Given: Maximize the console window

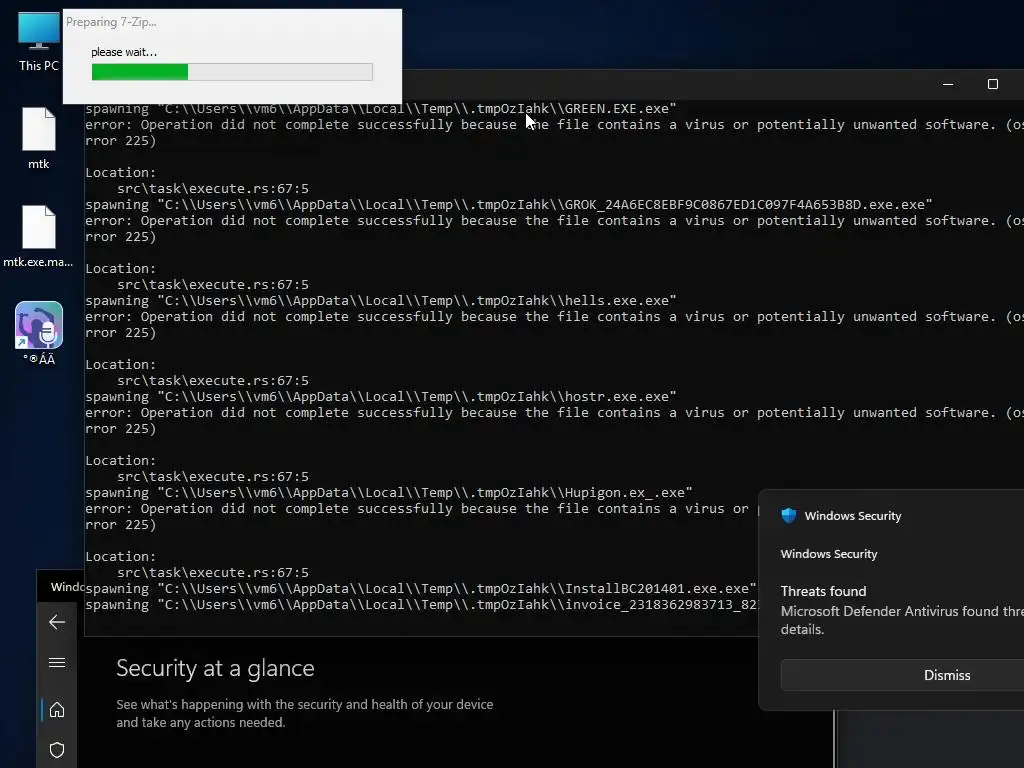Looking at the screenshot, I should [x=993, y=84].
